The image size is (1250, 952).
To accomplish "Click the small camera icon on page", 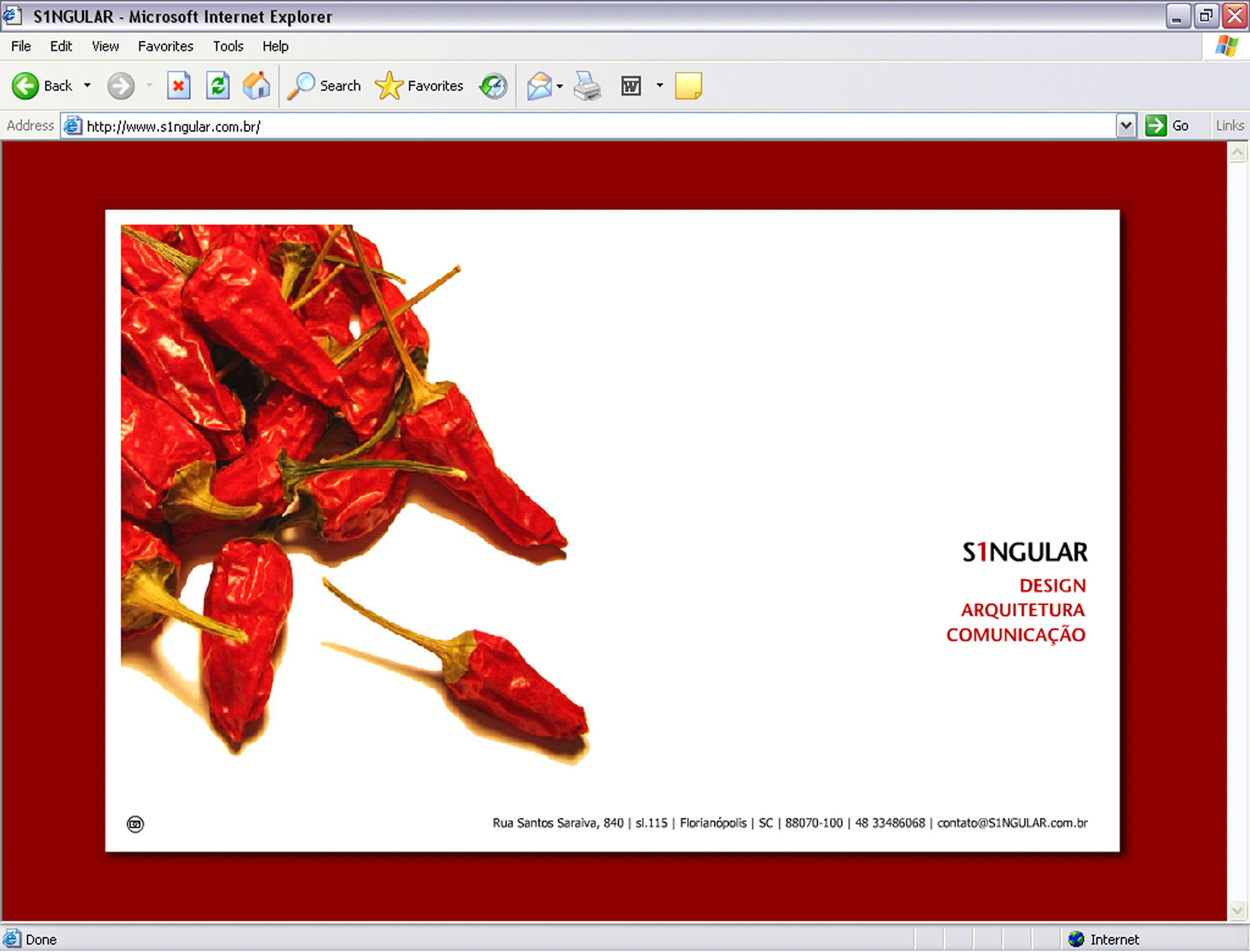I will pos(135,824).
